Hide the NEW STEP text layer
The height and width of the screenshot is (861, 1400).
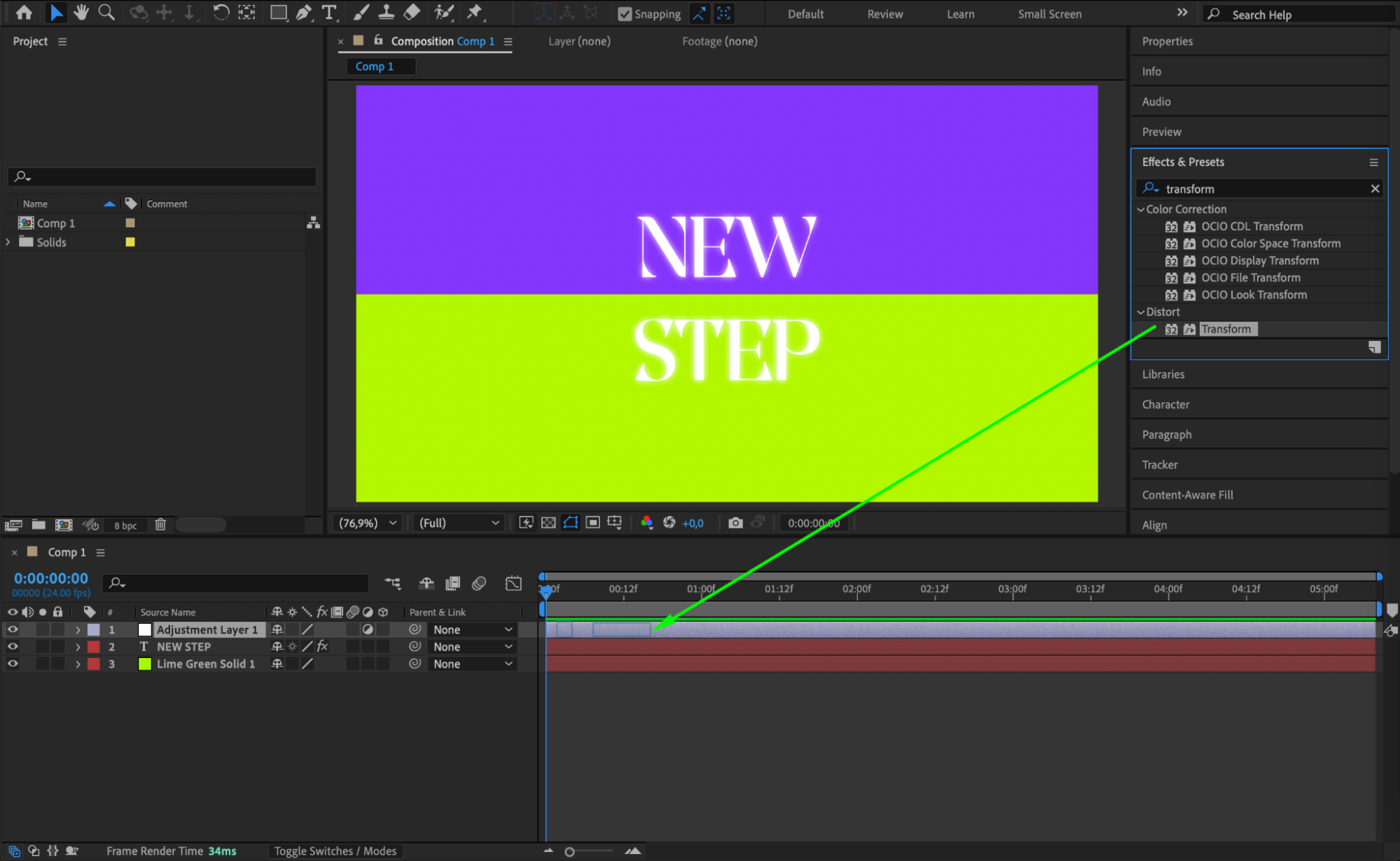click(13, 647)
